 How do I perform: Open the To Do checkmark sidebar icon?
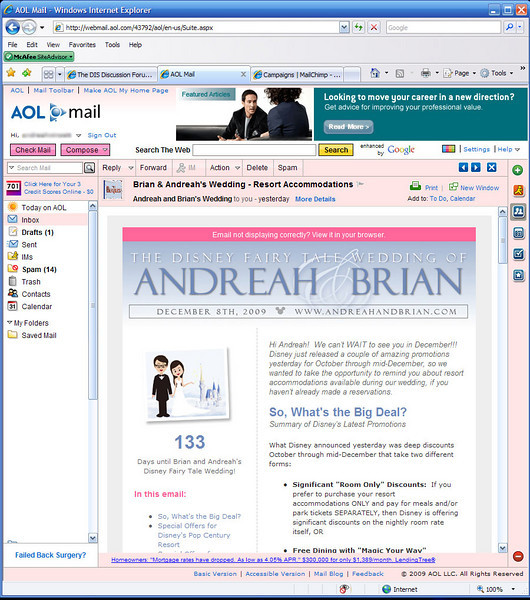(519, 254)
